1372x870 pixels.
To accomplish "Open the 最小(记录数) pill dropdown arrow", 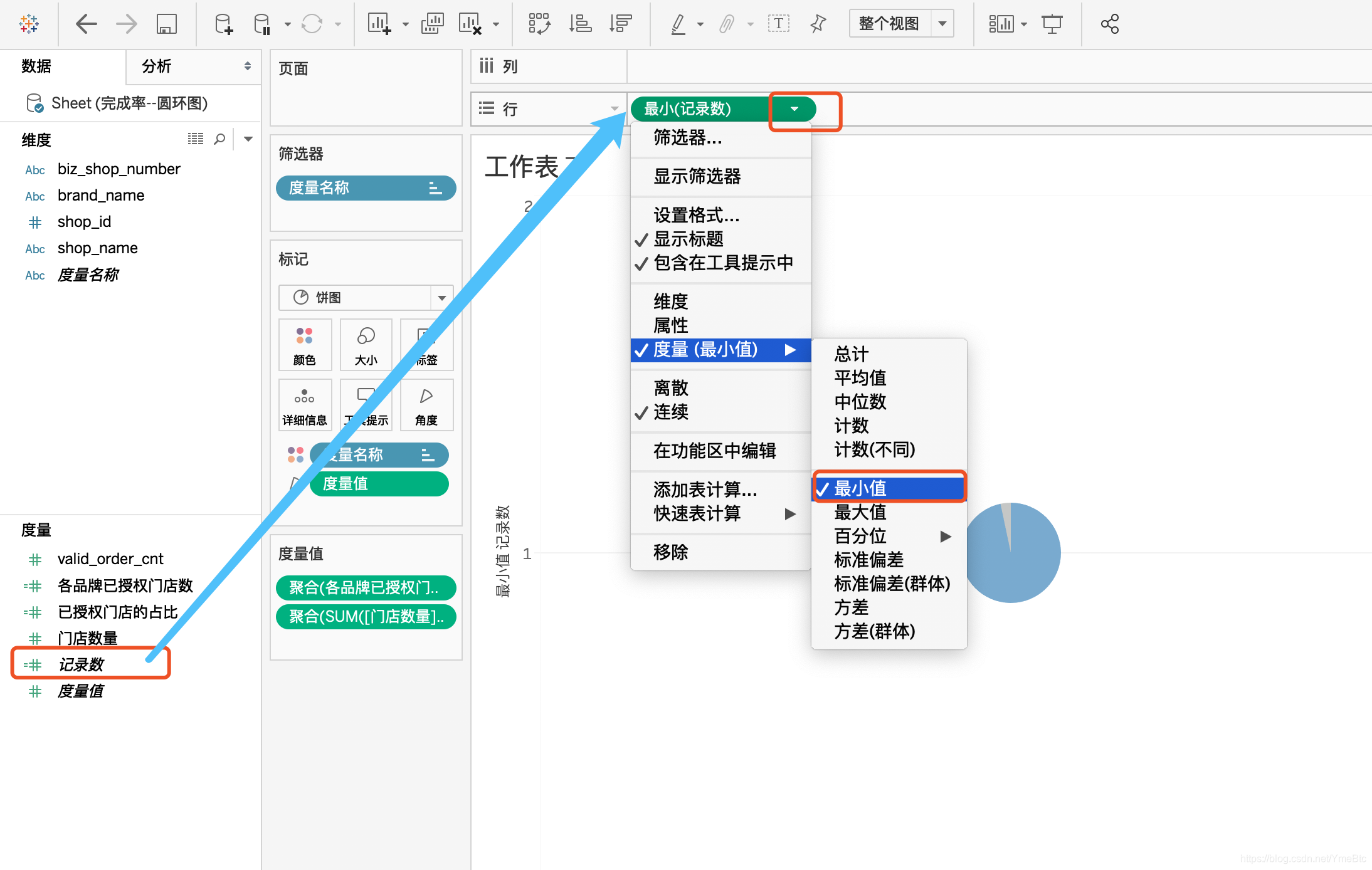I will (794, 109).
